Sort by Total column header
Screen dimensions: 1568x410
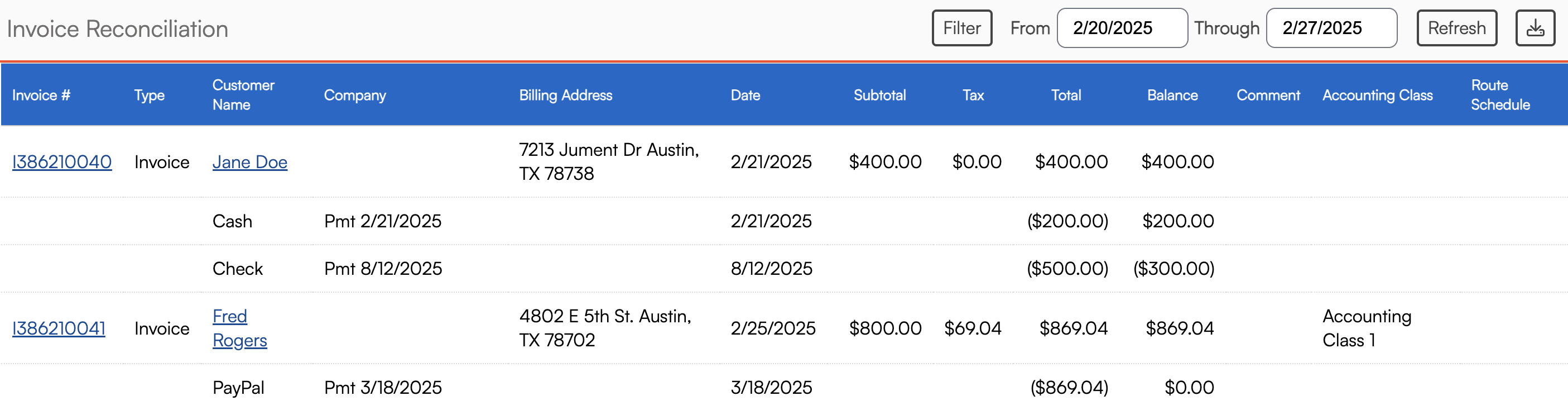[1065, 95]
